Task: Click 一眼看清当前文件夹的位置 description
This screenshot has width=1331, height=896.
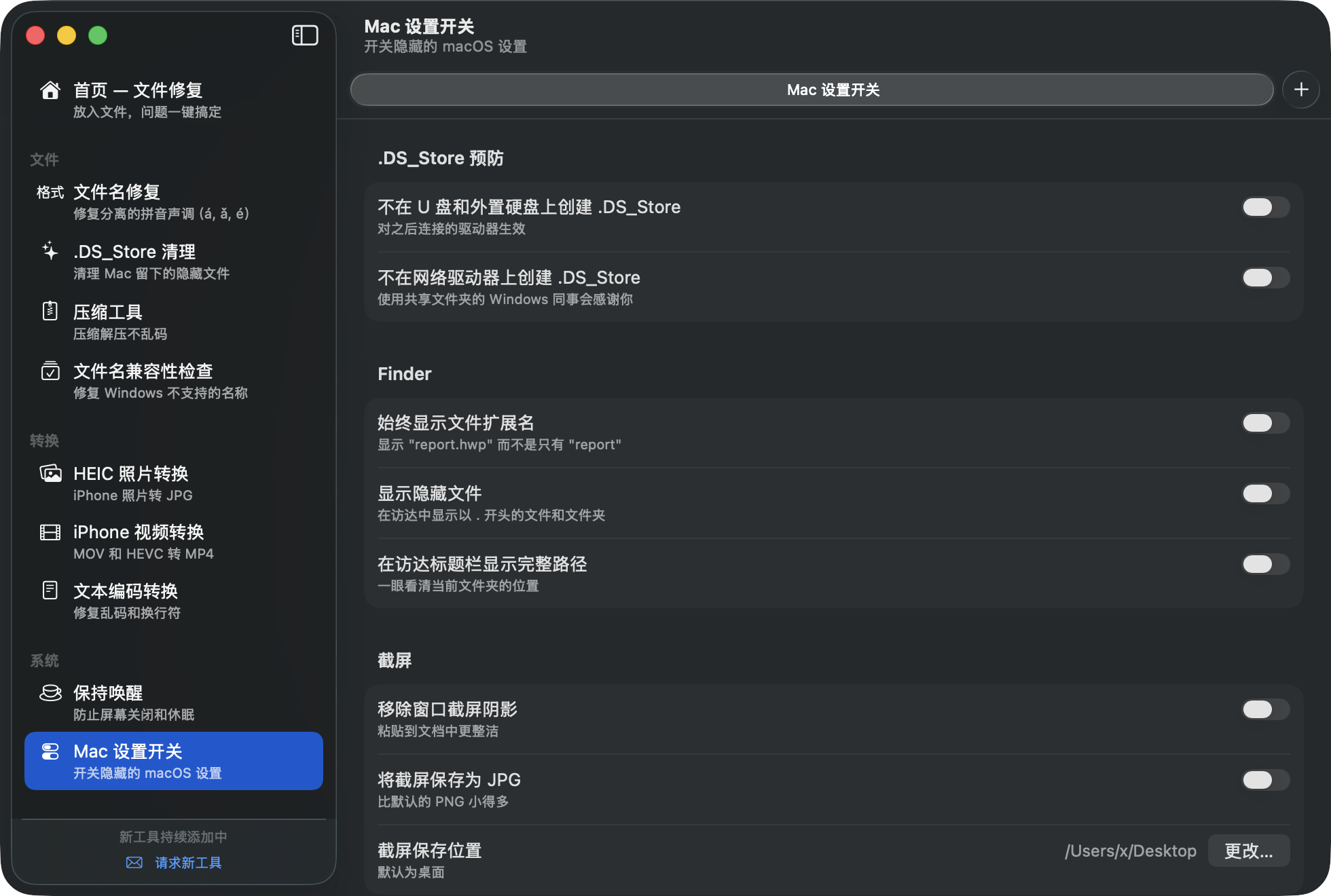Action: 458,586
